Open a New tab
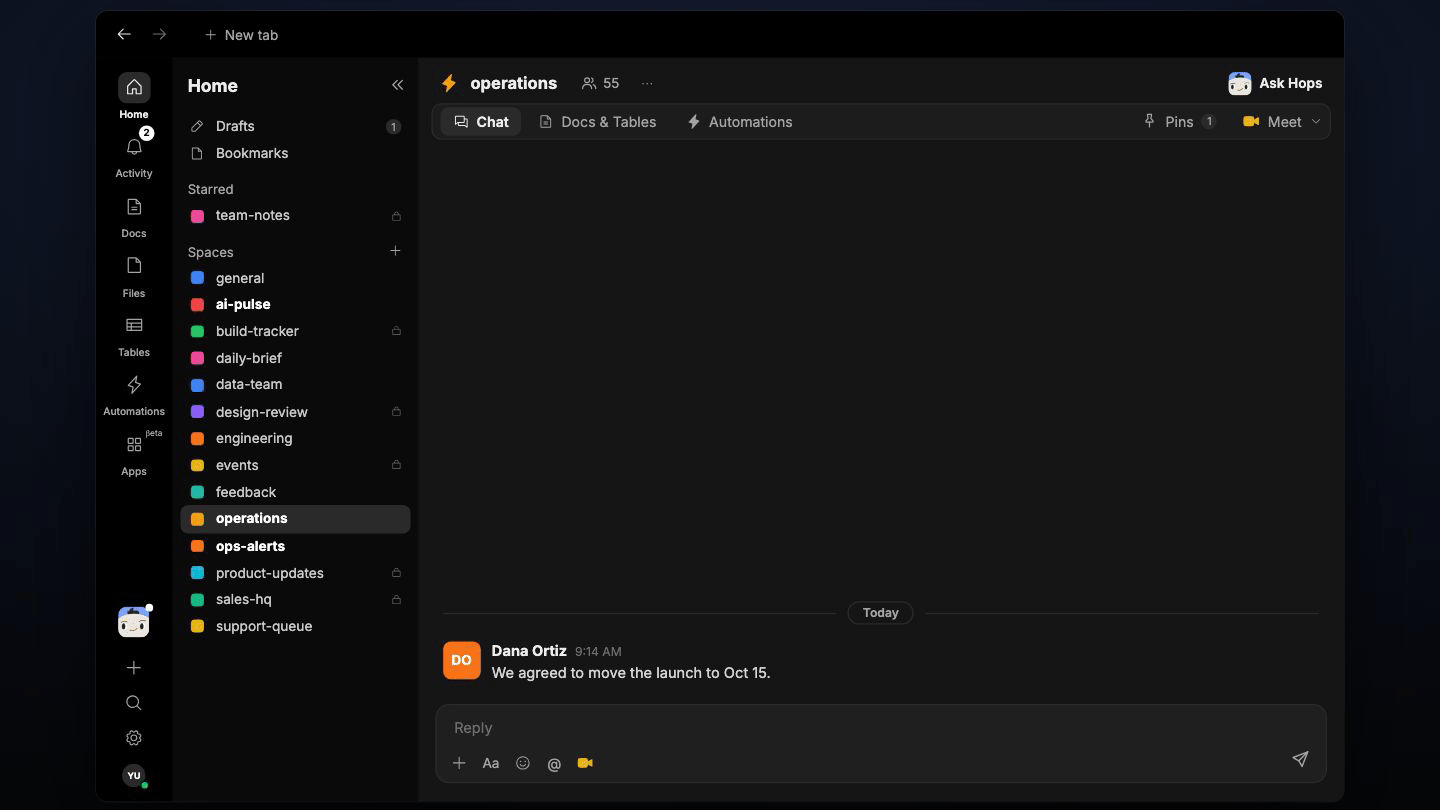The image size is (1440, 810). click(241, 35)
